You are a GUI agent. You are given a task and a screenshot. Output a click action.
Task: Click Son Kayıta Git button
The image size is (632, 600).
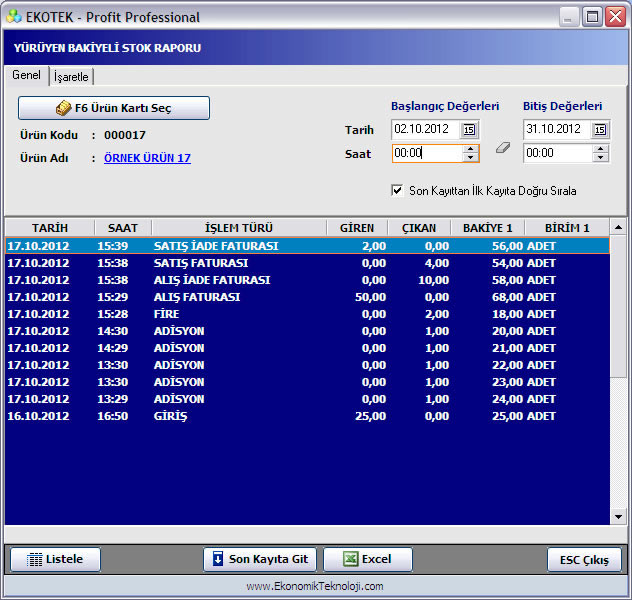[x=260, y=559]
